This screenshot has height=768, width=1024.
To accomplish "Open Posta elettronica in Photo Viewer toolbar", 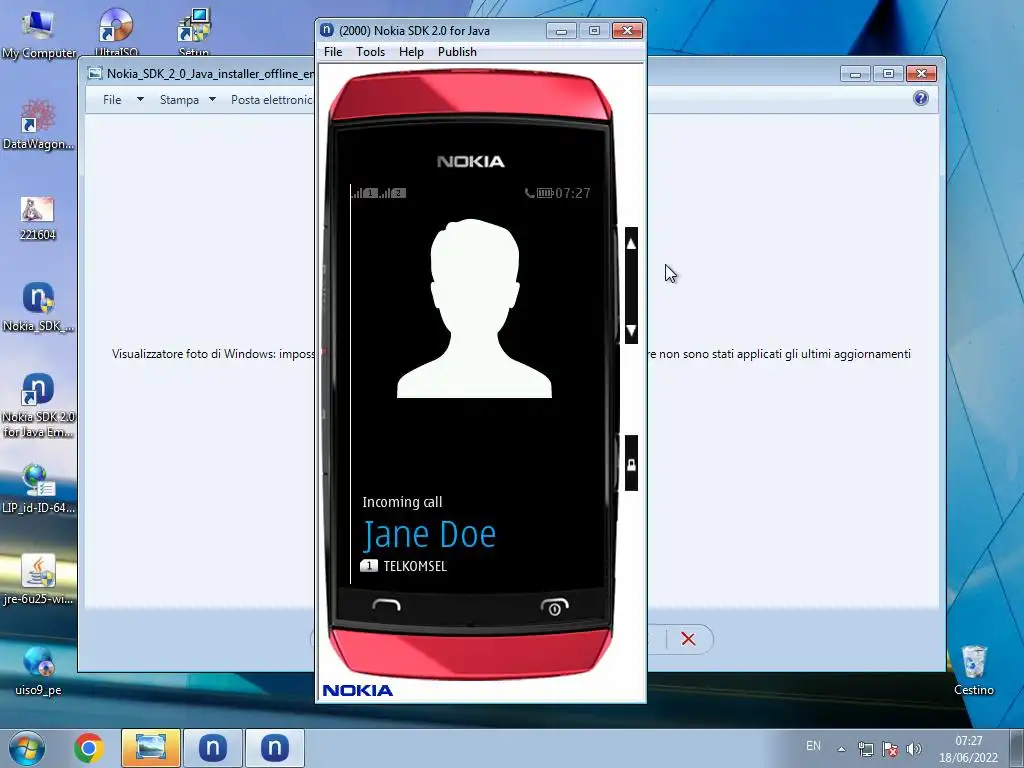I will point(271,99).
